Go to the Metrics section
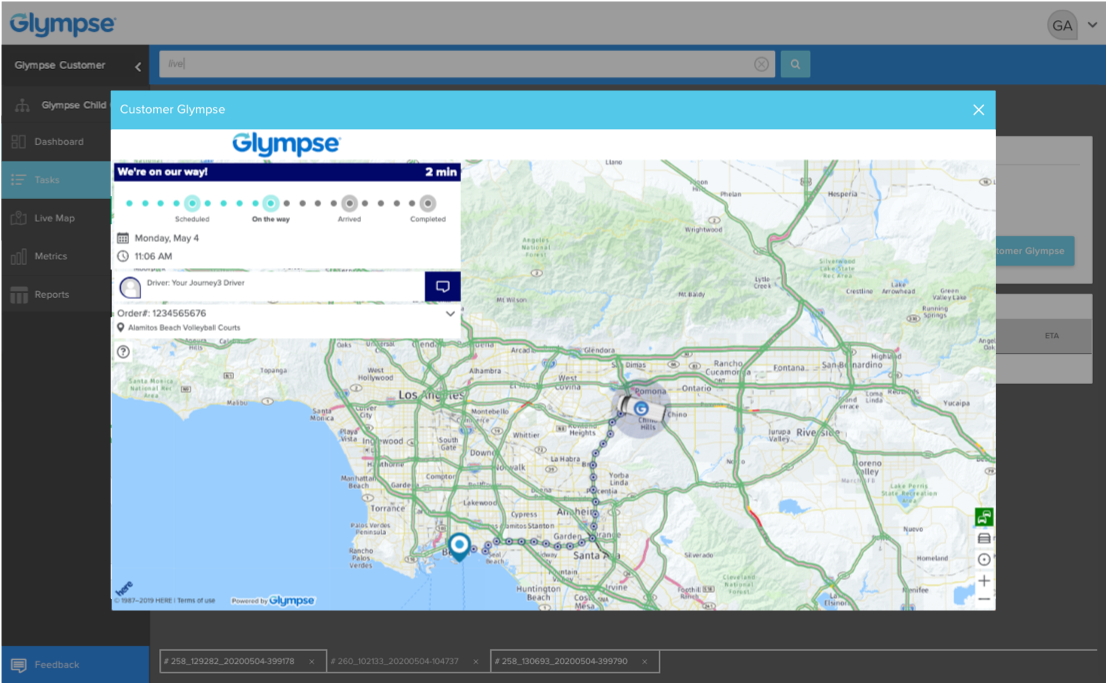1106x683 pixels. [51, 256]
